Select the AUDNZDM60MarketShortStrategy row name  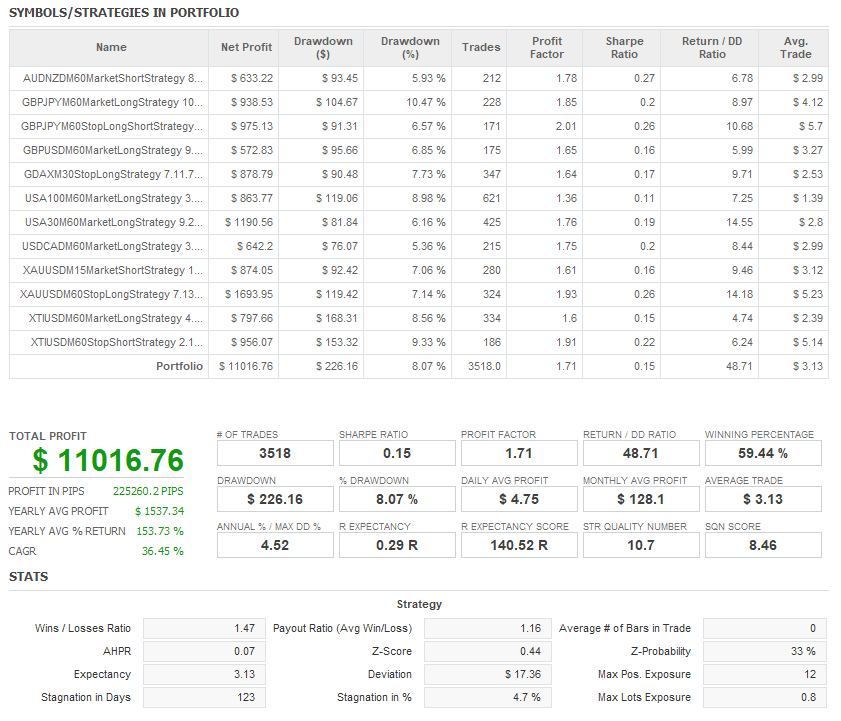(x=113, y=78)
